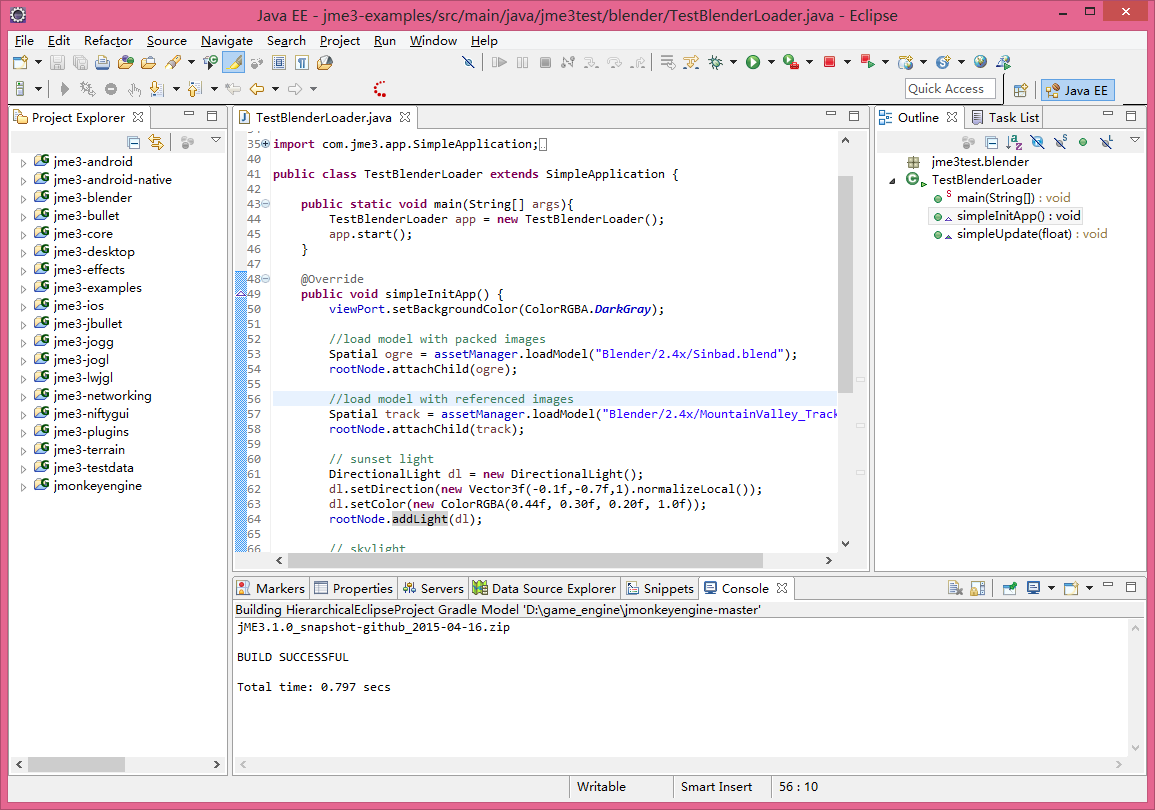
Task: Click the Debug bug icon
Action: click(x=715, y=63)
